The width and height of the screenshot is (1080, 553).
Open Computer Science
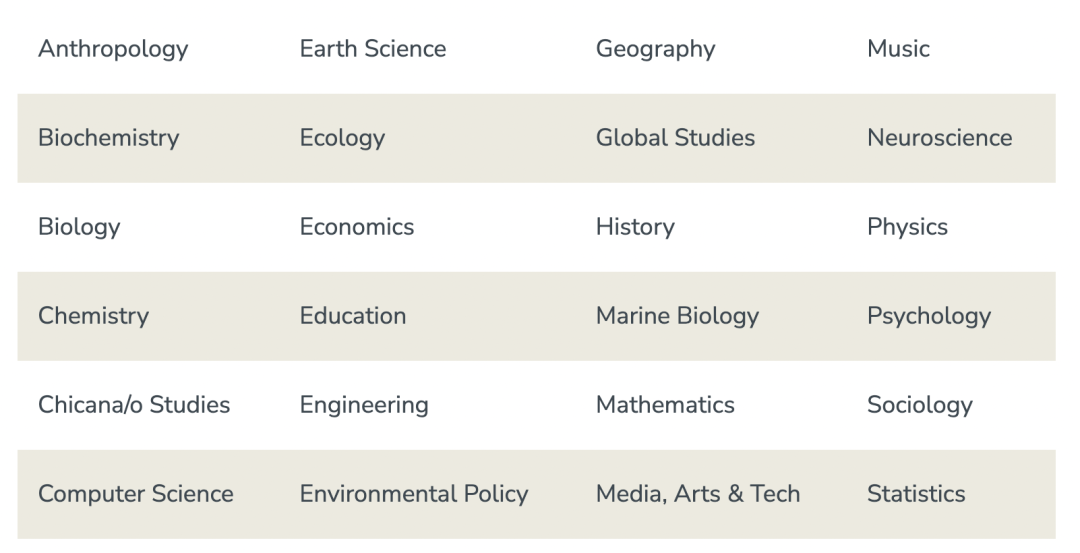coord(136,494)
